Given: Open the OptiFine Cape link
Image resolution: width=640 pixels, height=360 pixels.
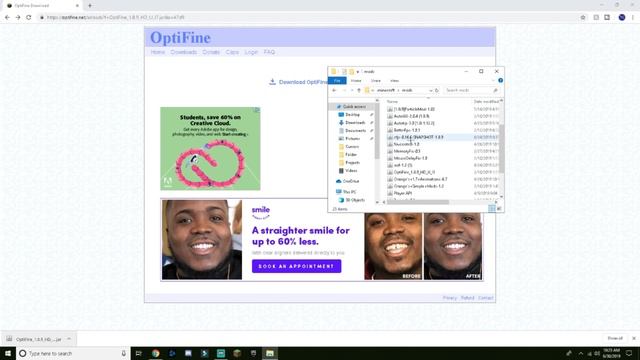Looking at the screenshot, I should pyautogui.click(x=232, y=52).
